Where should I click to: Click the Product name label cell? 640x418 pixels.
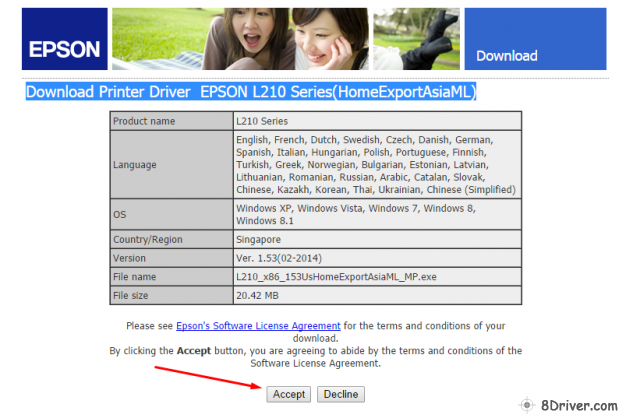click(x=172, y=121)
